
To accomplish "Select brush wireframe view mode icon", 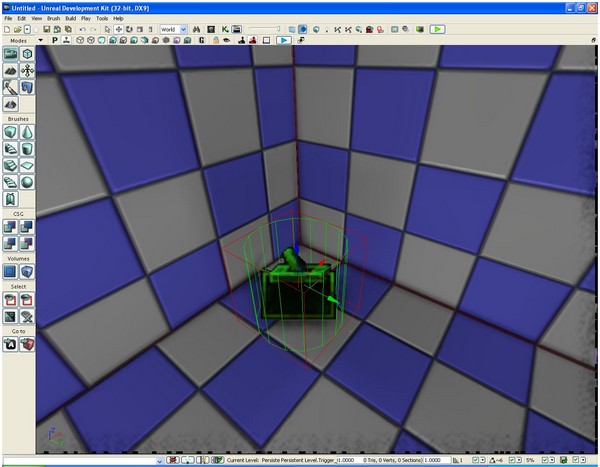I will [x=80, y=40].
